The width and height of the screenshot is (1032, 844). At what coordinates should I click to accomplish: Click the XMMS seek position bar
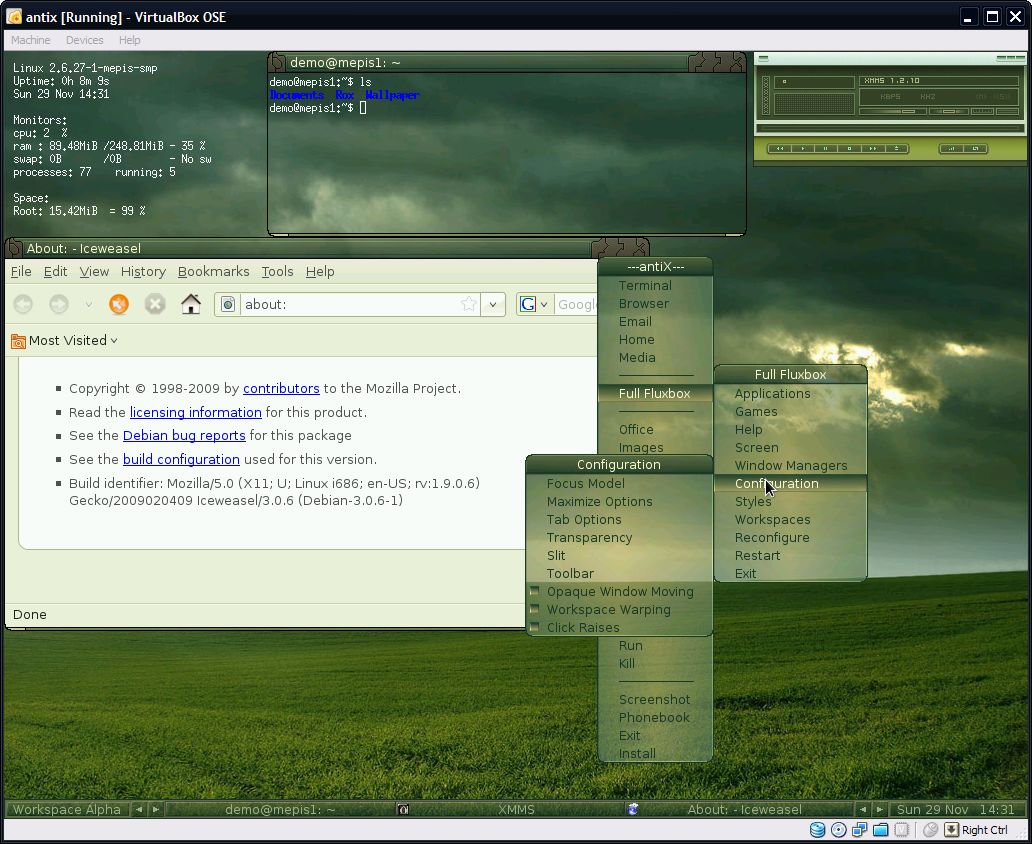[890, 128]
